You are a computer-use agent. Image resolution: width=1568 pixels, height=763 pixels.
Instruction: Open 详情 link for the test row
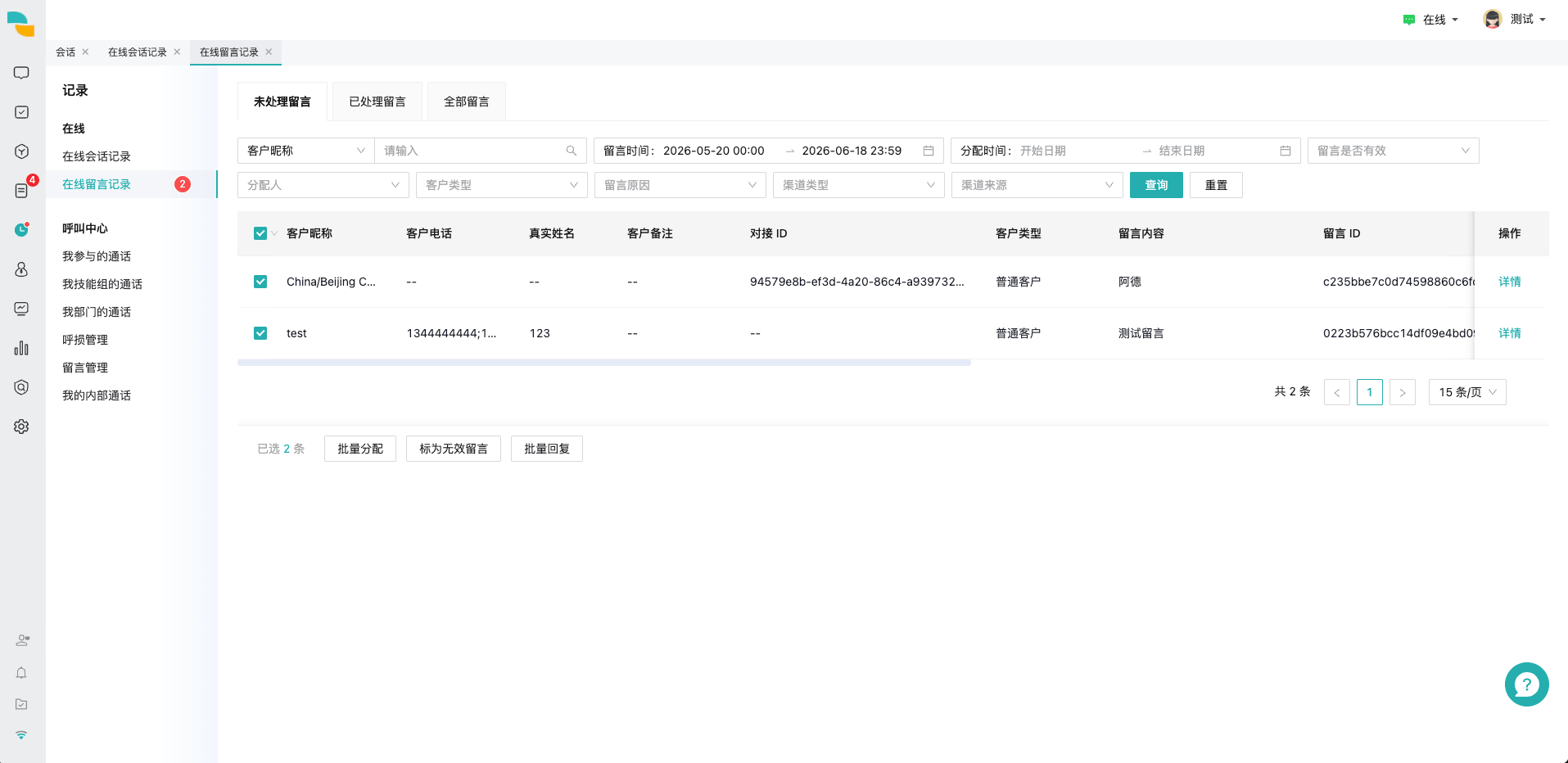pos(1510,333)
